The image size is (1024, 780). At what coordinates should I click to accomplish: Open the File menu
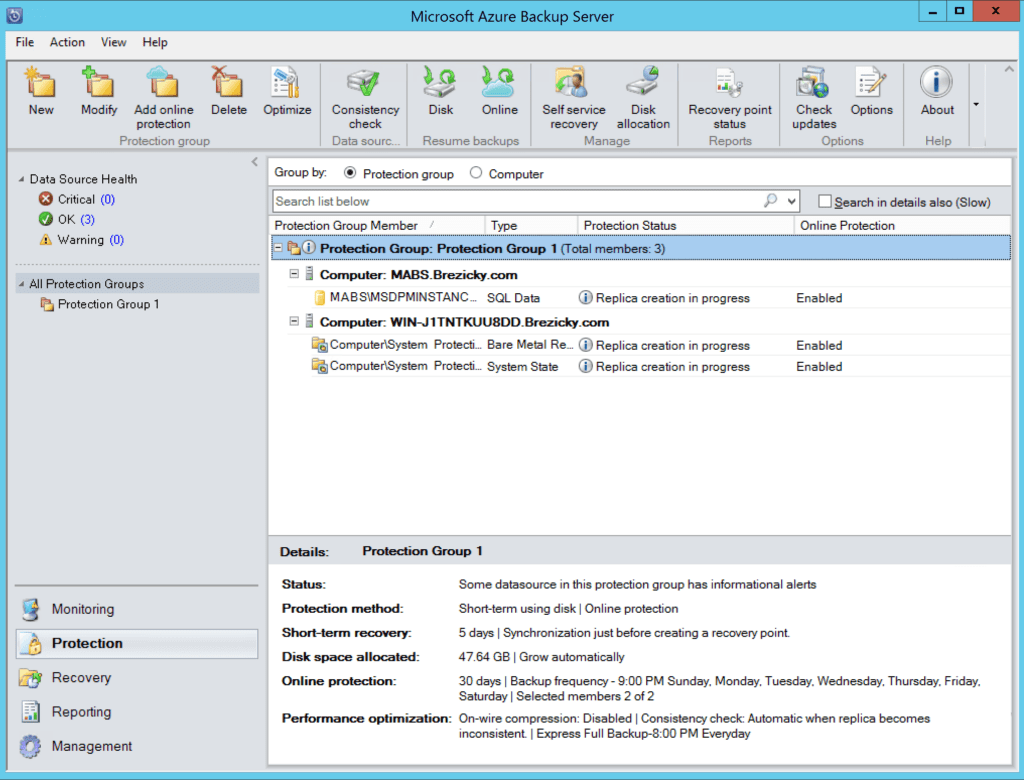(x=25, y=42)
